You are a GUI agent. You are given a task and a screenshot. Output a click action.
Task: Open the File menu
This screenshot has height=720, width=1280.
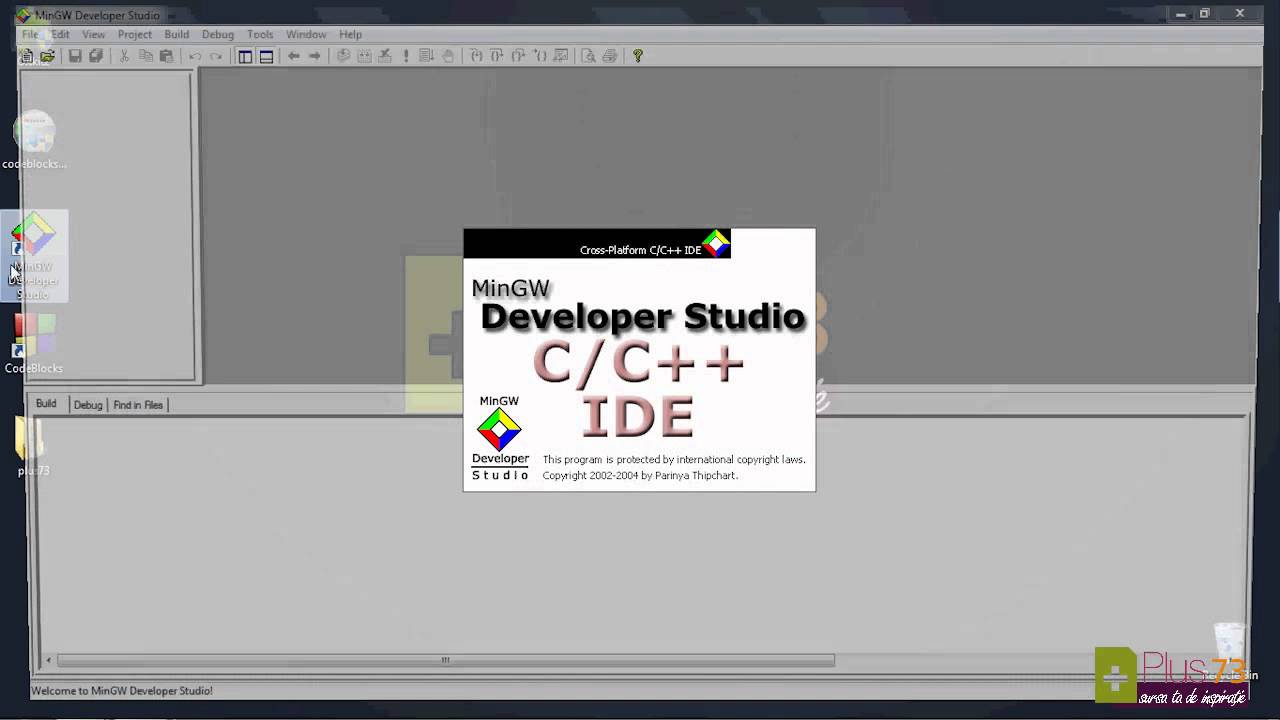pyautogui.click(x=30, y=34)
